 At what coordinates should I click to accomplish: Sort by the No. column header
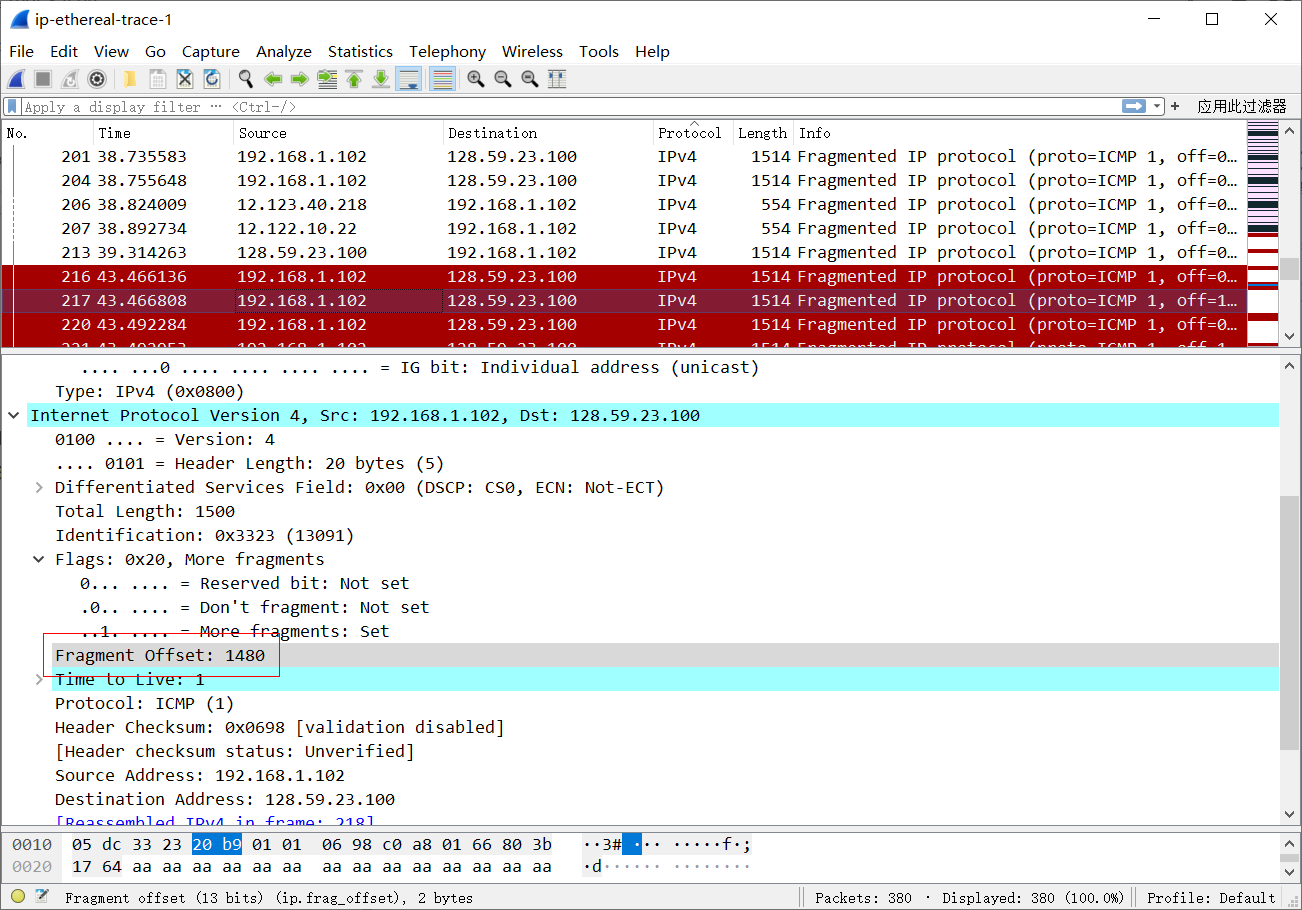click(48, 133)
